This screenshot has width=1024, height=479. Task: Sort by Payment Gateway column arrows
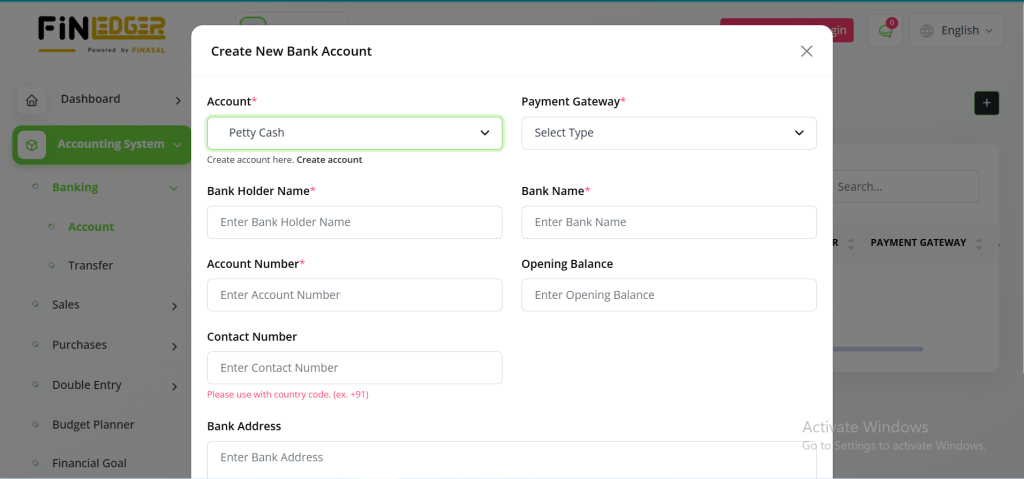coord(978,243)
